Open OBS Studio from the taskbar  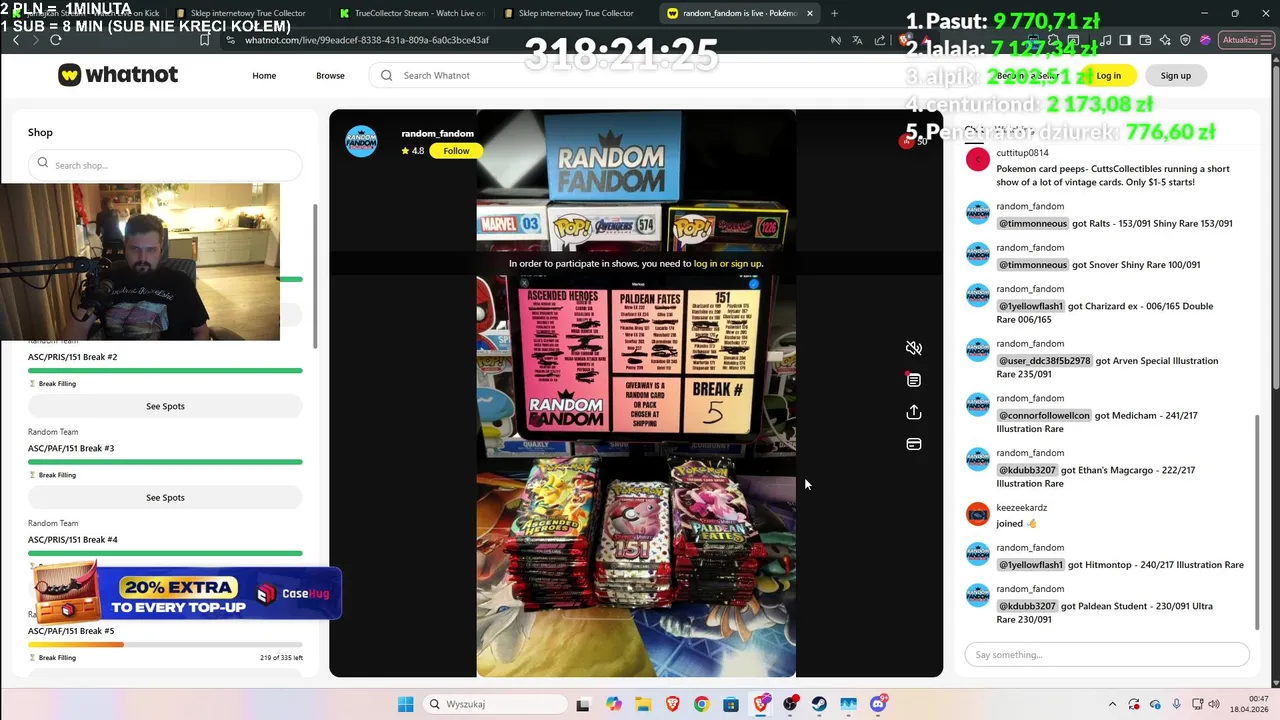[x=790, y=704]
